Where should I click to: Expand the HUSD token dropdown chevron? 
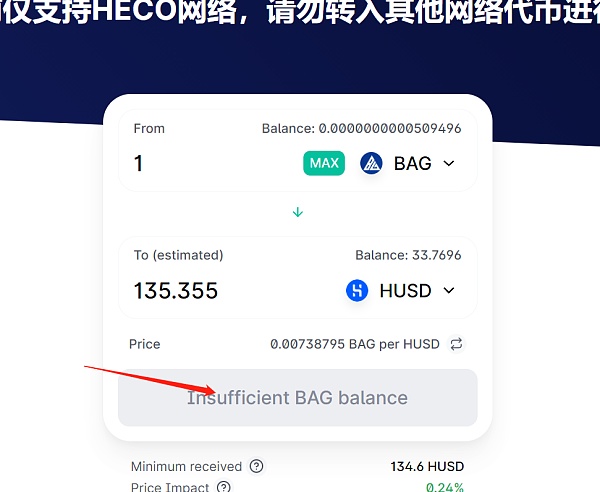[449, 290]
